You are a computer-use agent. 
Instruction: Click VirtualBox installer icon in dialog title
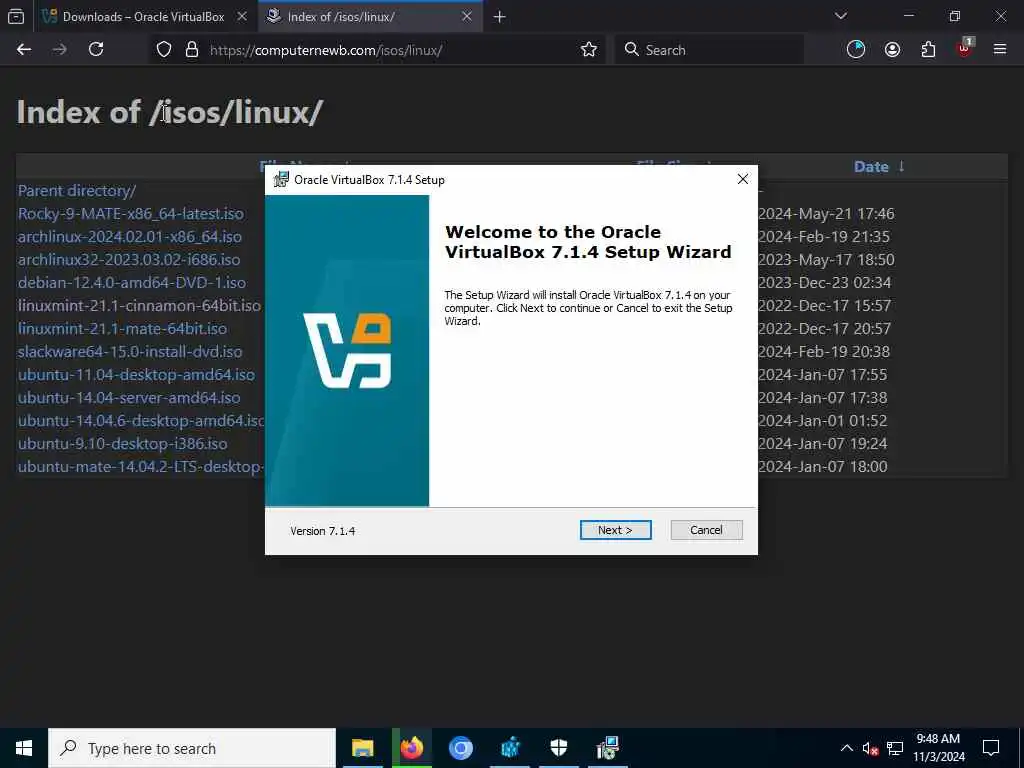[x=281, y=180]
